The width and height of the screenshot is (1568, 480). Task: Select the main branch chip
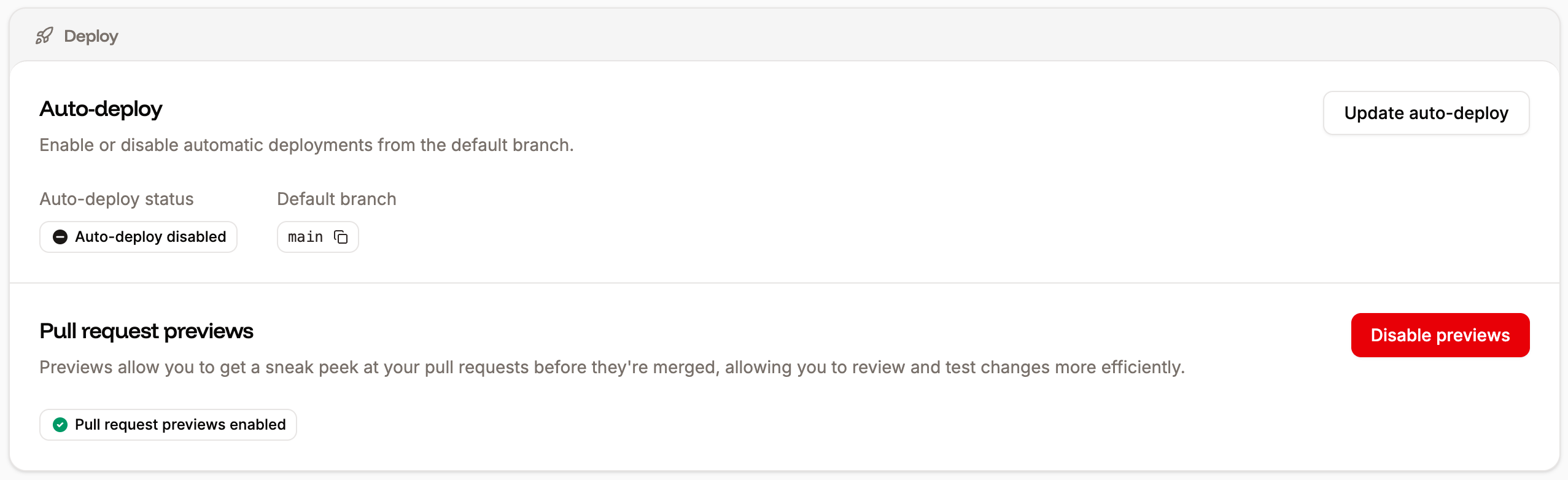[317, 237]
